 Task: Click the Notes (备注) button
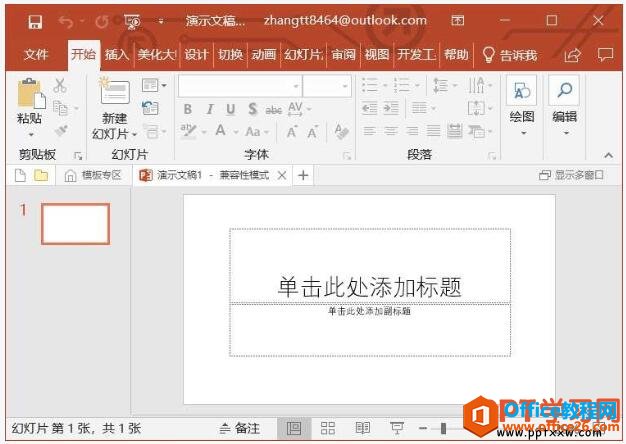(x=239, y=428)
